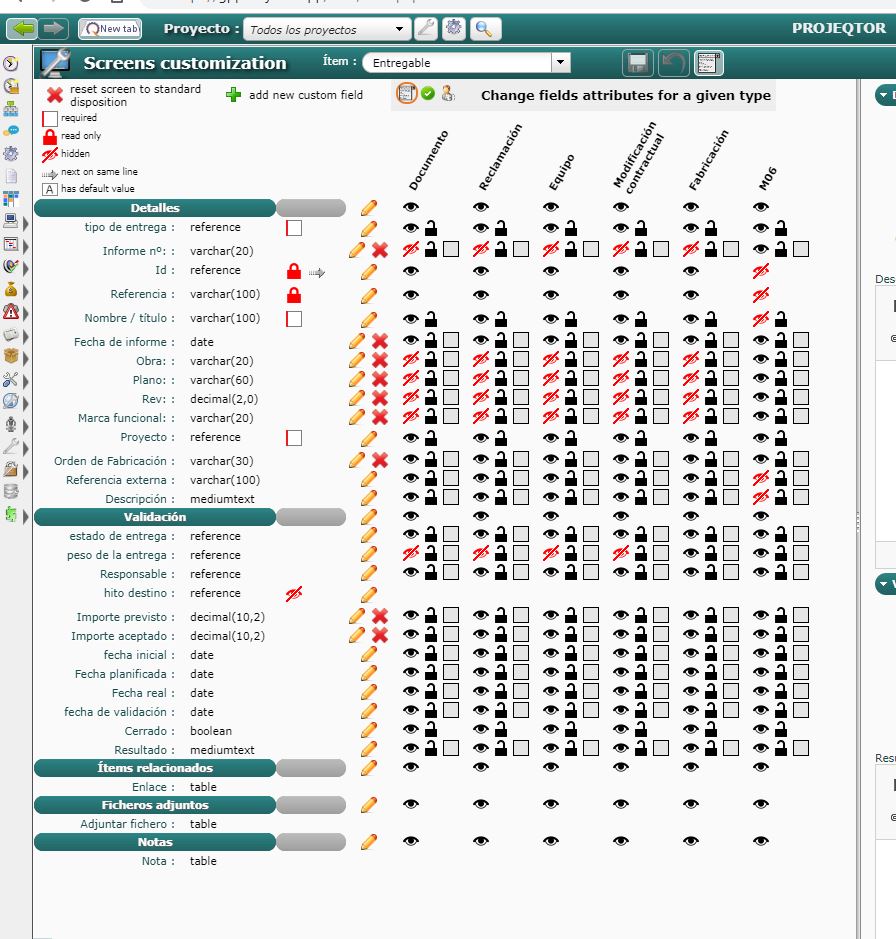
Task: Click the Ítems relacionados section header
Action: point(155,768)
